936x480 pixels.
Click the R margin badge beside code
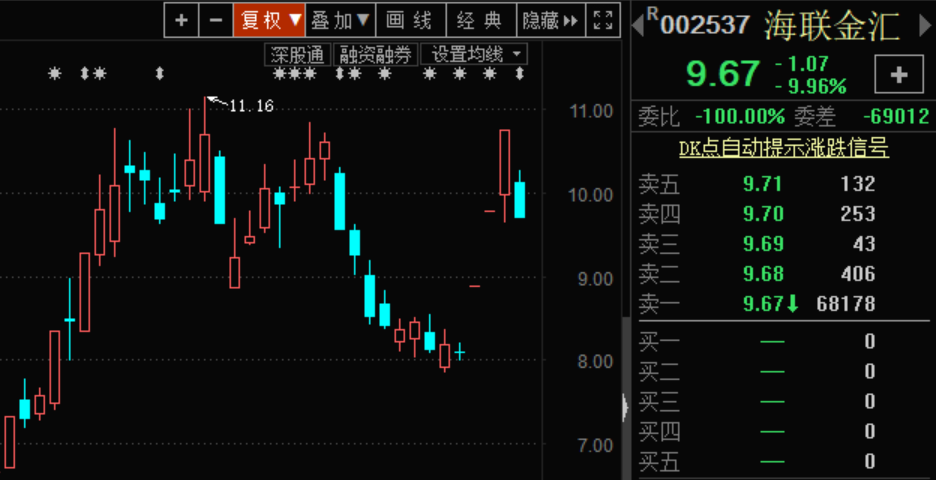[652, 14]
